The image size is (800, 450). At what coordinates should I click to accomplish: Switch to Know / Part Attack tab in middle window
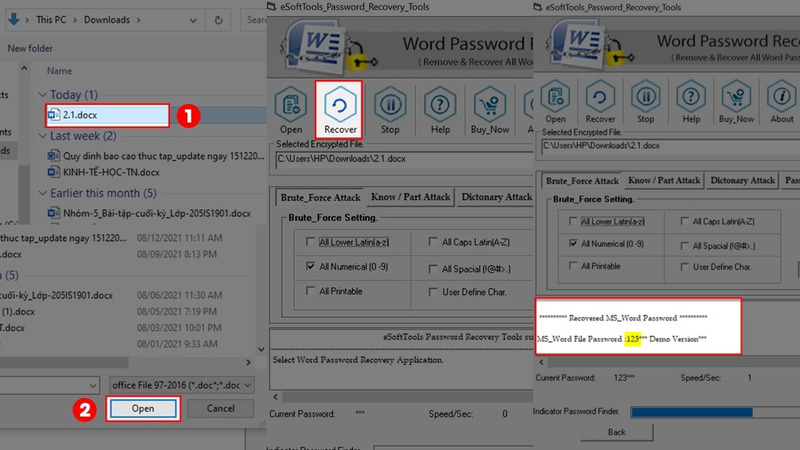[x=411, y=197]
